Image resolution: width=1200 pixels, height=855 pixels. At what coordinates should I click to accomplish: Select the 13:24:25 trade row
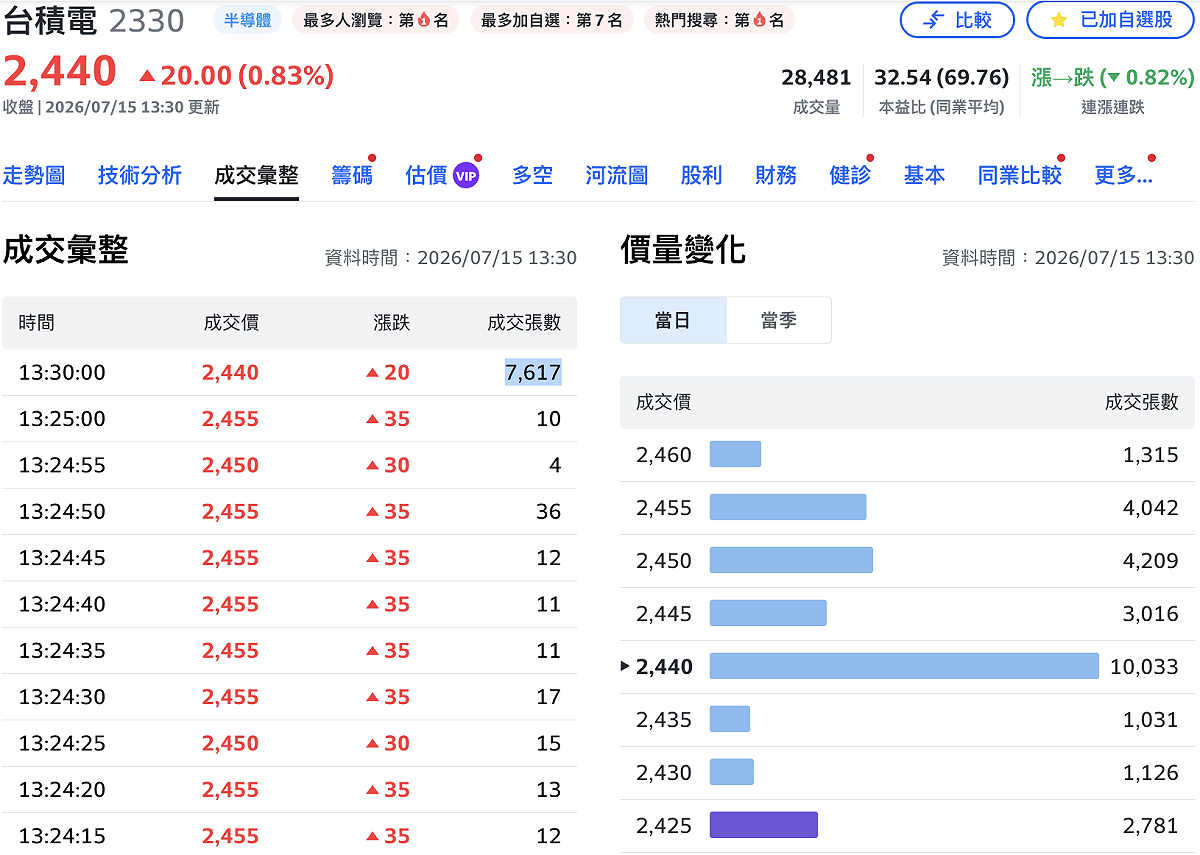(289, 743)
